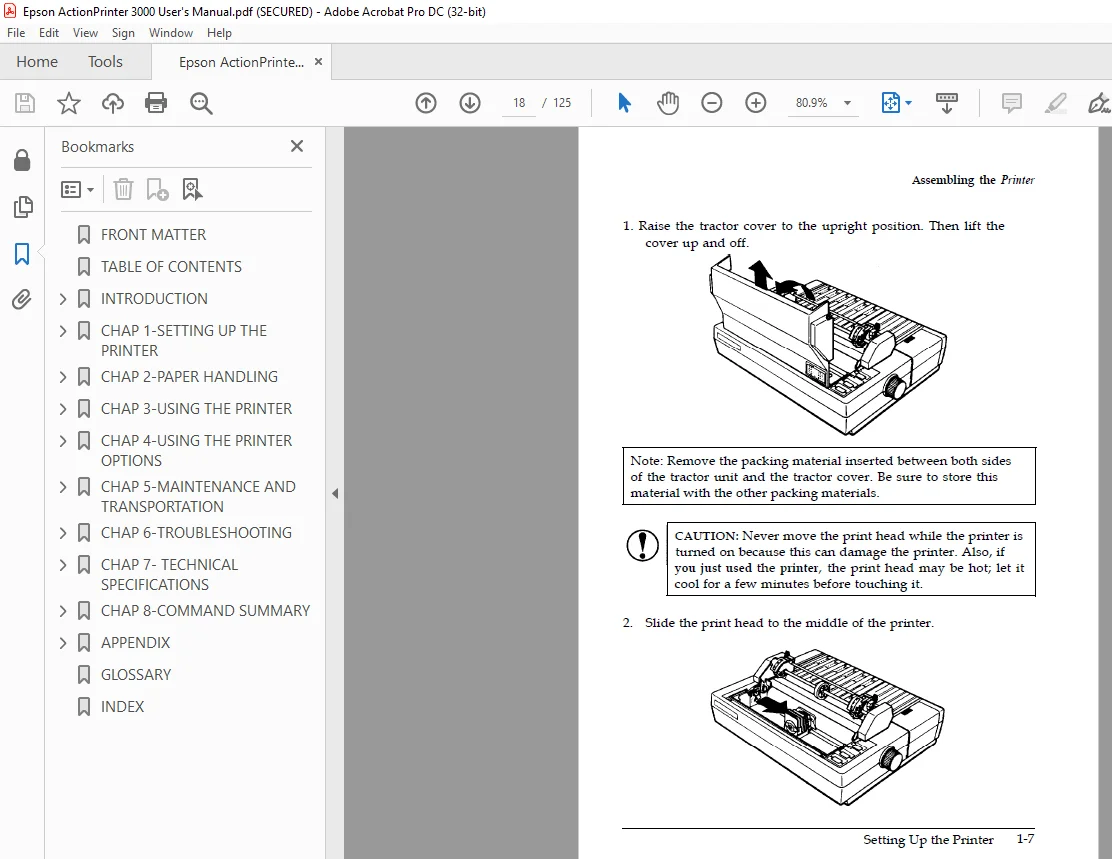Jump to INDEX bookmark
Viewport: 1112px width, 859px height.
pyautogui.click(x=122, y=706)
